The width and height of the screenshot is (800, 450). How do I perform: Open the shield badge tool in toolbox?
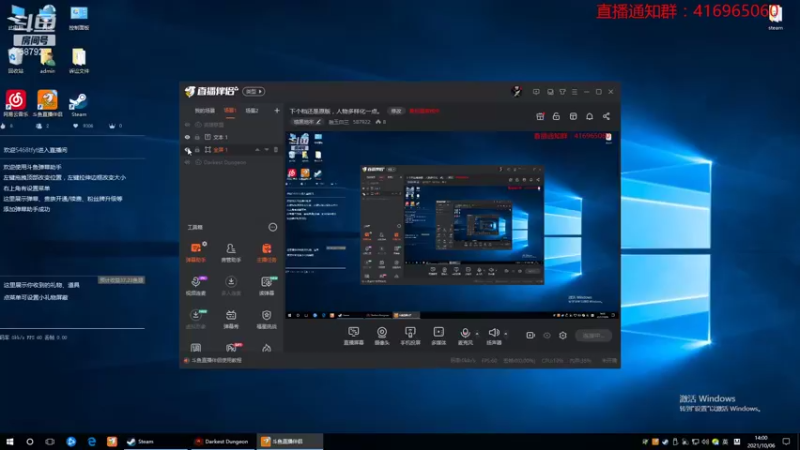coord(266,318)
